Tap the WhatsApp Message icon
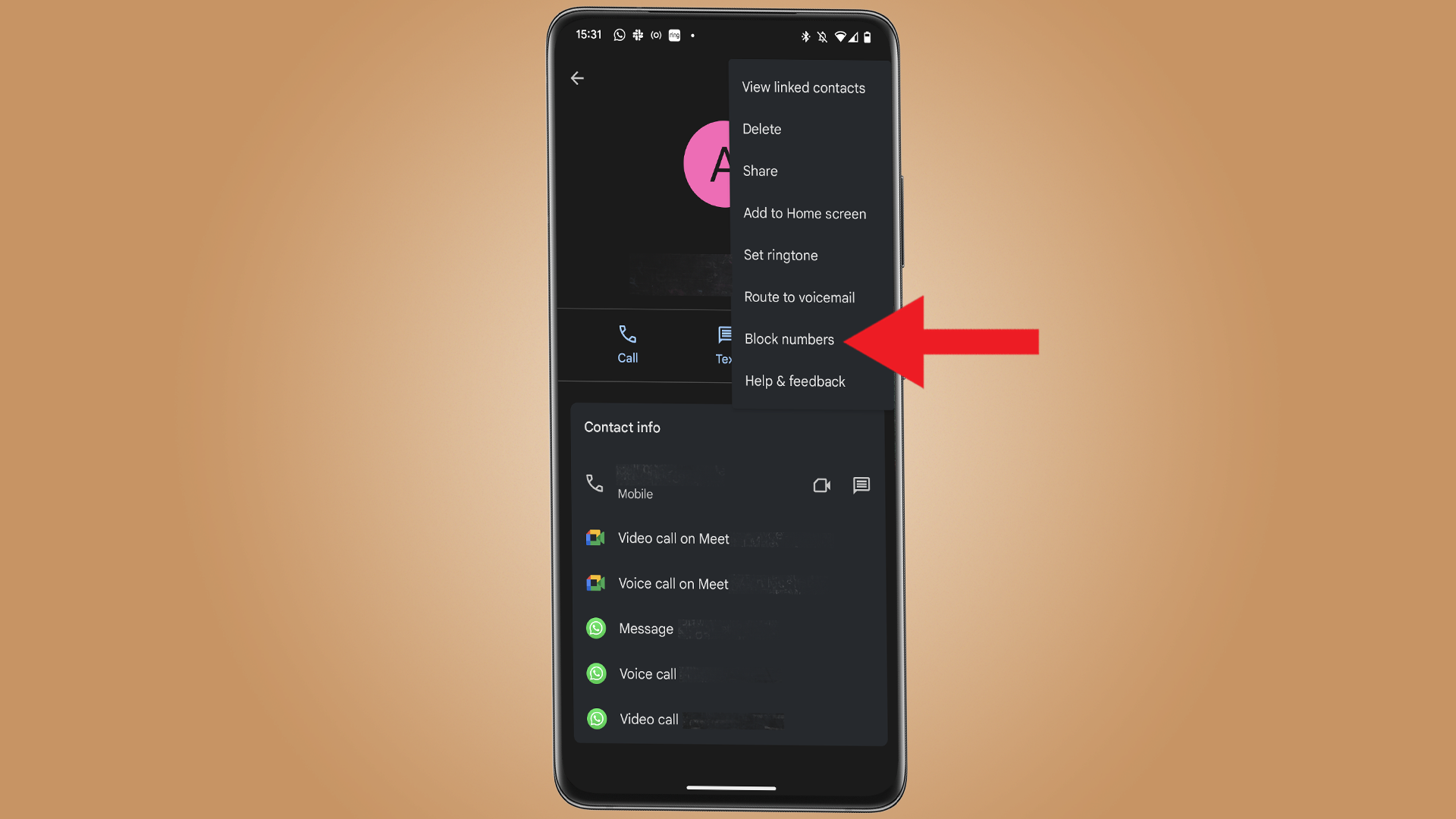This screenshot has width=1456, height=819. (x=595, y=628)
